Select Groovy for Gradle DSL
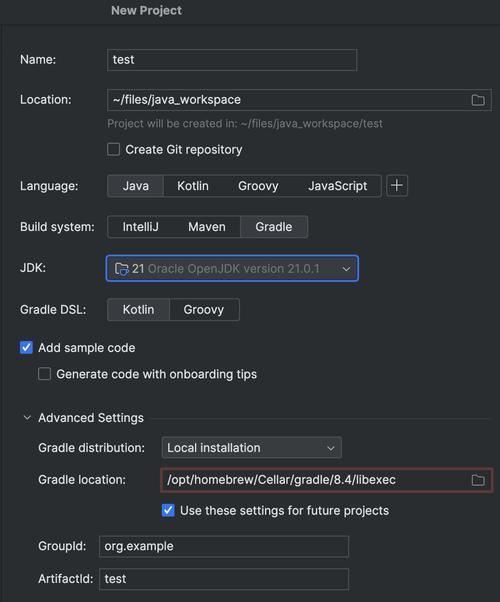 pyautogui.click(x=204, y=309)
